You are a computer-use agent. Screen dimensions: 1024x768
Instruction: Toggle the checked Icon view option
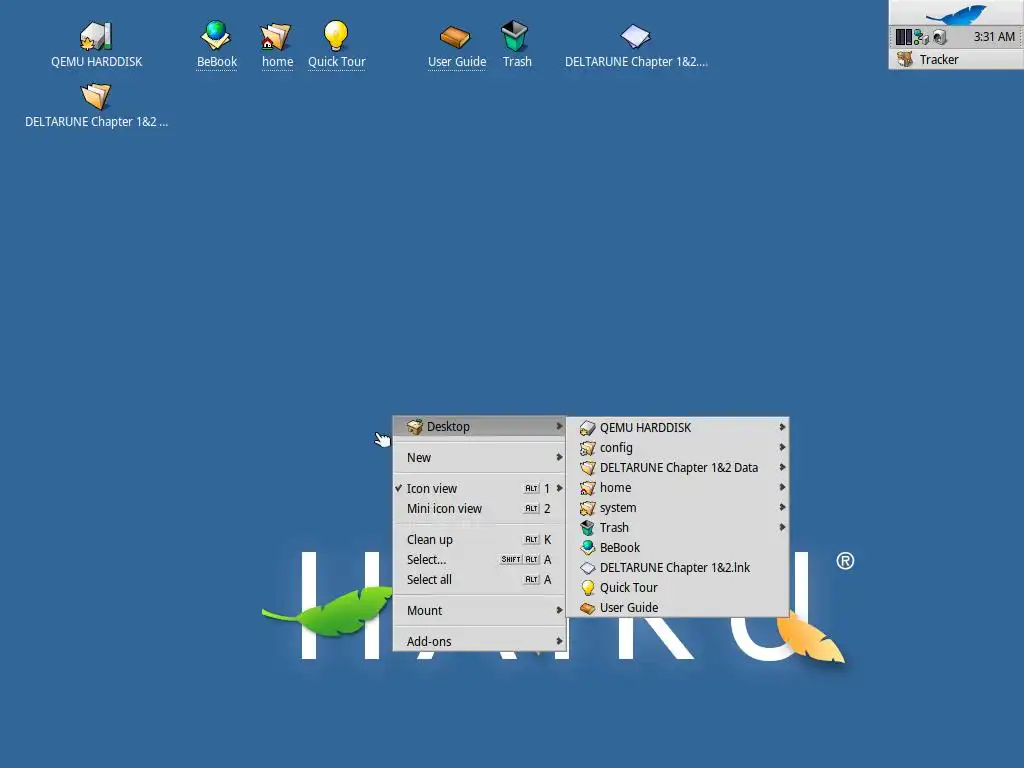click(x=479, y=488)
